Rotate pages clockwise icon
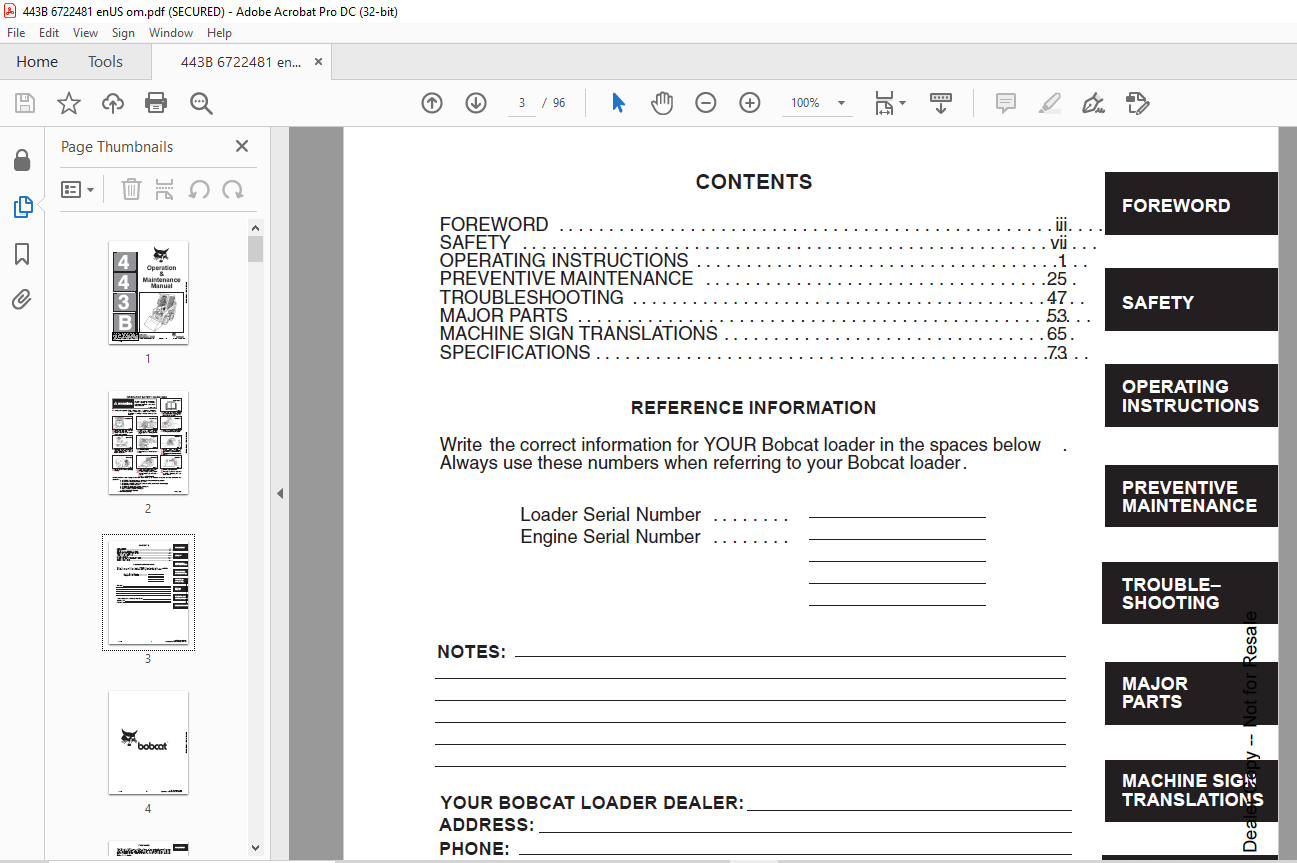Screen dimensions: 1297x863 (x=233, y=189)
